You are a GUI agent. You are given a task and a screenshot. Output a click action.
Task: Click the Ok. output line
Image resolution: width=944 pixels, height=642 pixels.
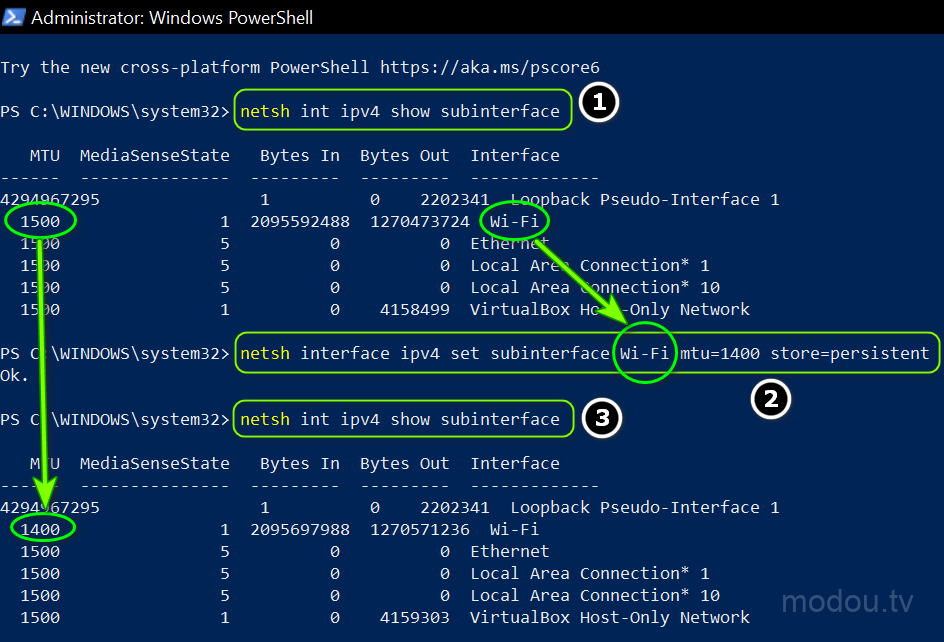tap(15, 376)
